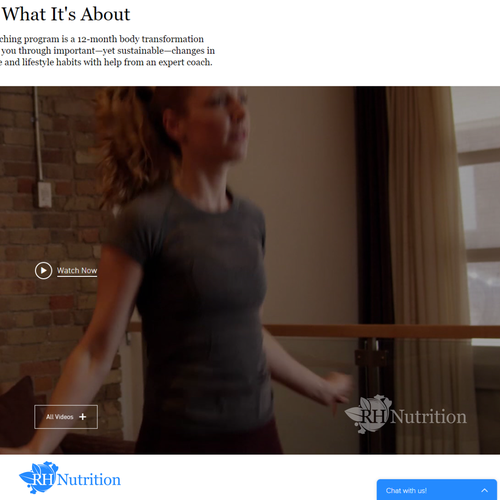Screen dimensions: 500x500
Task: Open the Chat with us! widget
Action: click(437, 490)
